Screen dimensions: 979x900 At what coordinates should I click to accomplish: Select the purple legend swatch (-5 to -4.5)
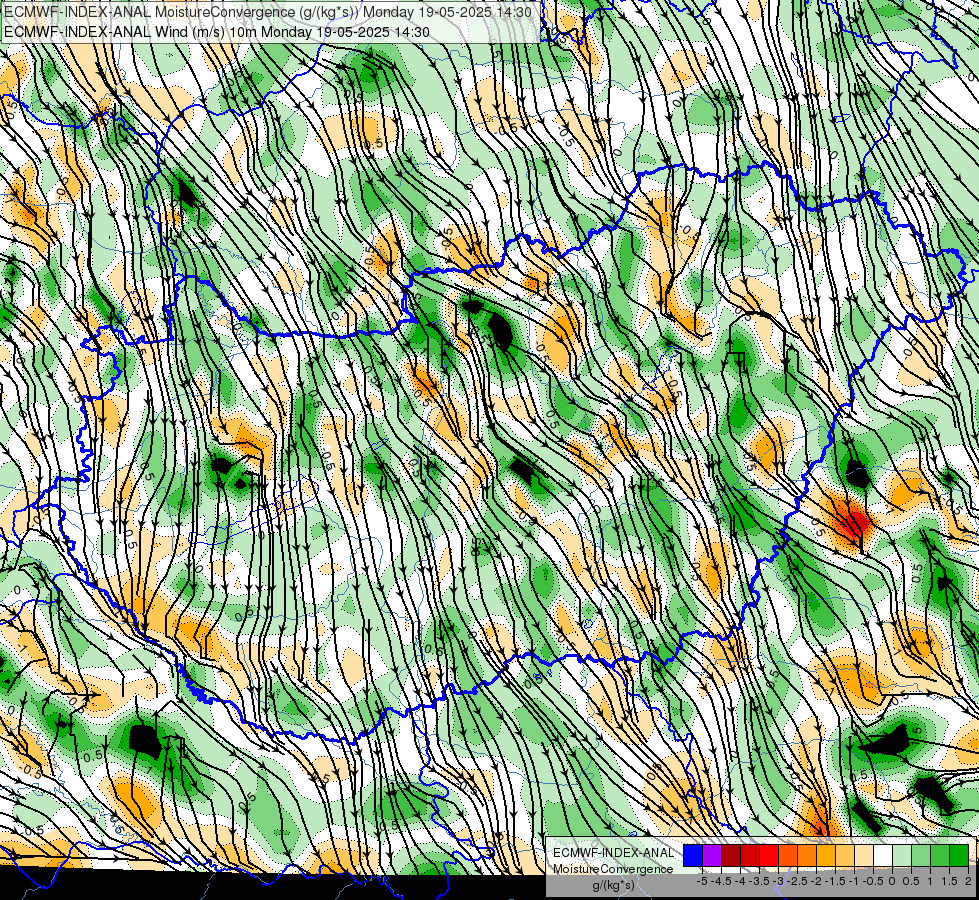(x=712, y=856)
